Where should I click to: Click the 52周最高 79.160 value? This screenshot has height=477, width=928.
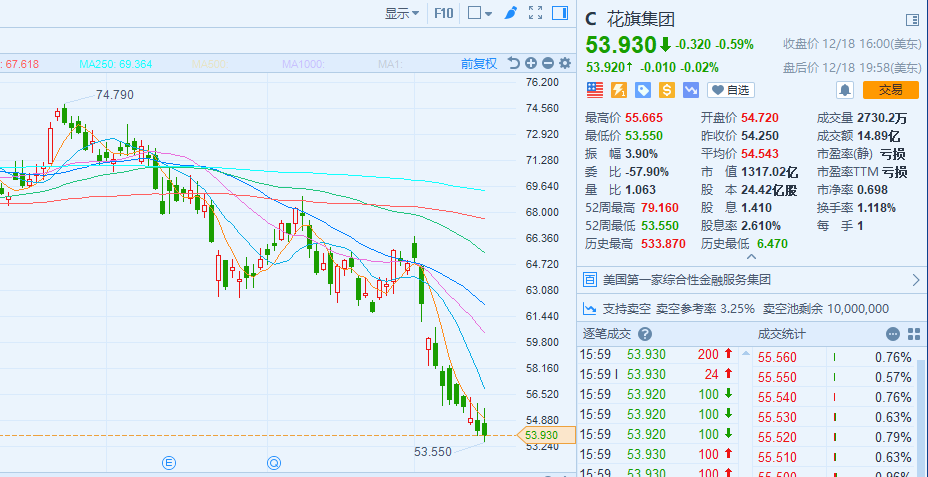pos(658,208)
